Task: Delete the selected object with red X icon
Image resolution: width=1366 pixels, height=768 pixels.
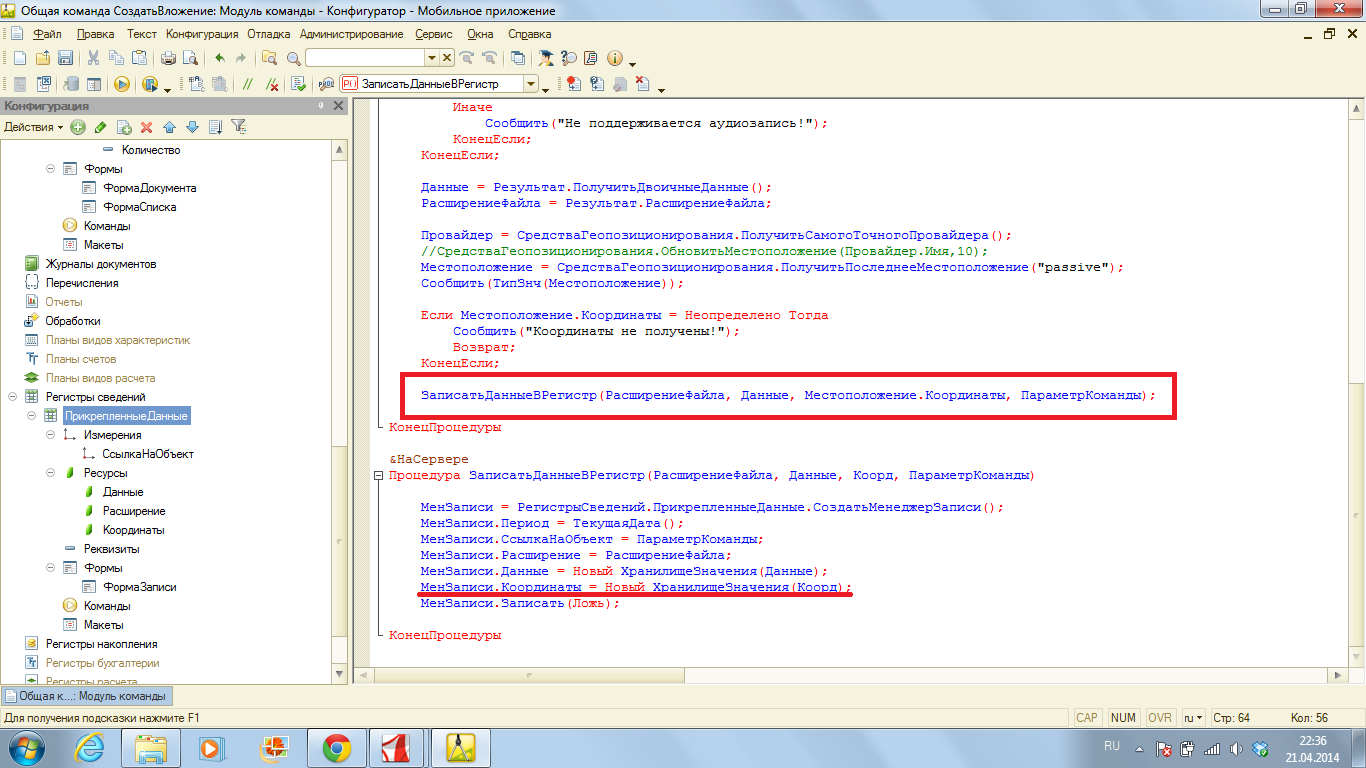Action: (146, 127)
